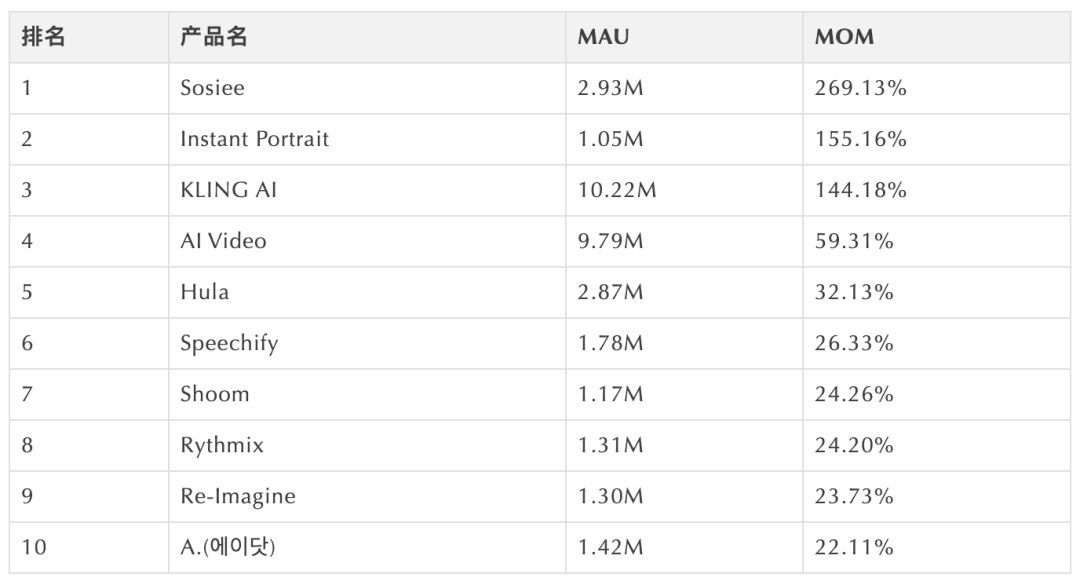
Task: Click the 排名 column header
Action: [x=43, y=37]
